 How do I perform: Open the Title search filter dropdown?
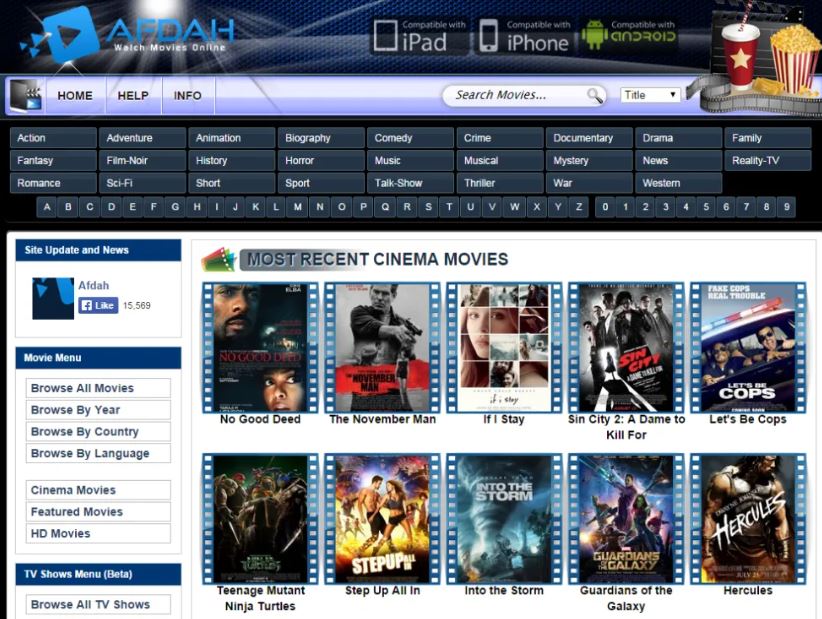[x=651, y=94]
